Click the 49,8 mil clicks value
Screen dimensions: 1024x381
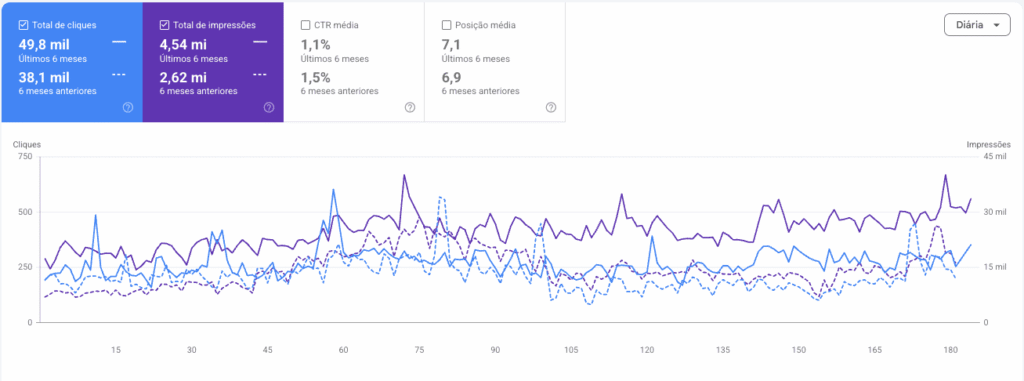[44, 45]
